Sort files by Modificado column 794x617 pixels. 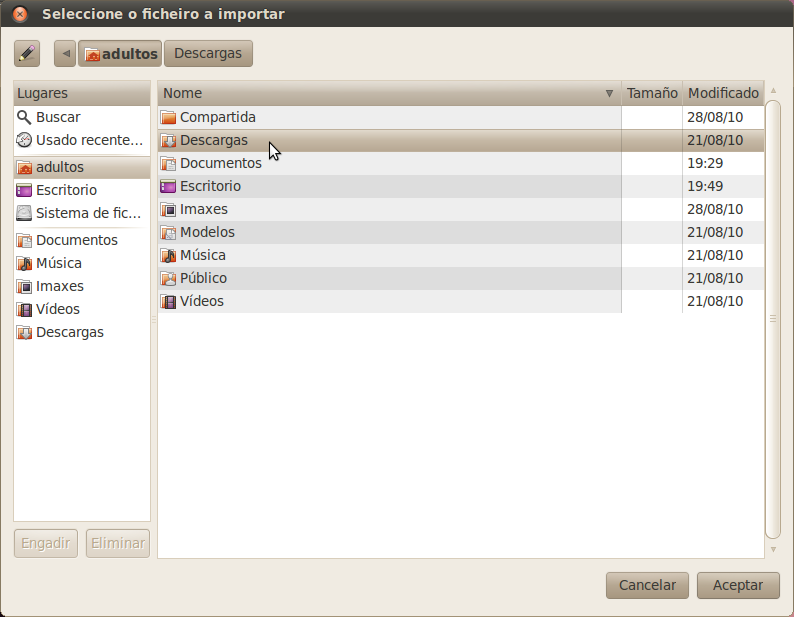click(x=723, y=93)
